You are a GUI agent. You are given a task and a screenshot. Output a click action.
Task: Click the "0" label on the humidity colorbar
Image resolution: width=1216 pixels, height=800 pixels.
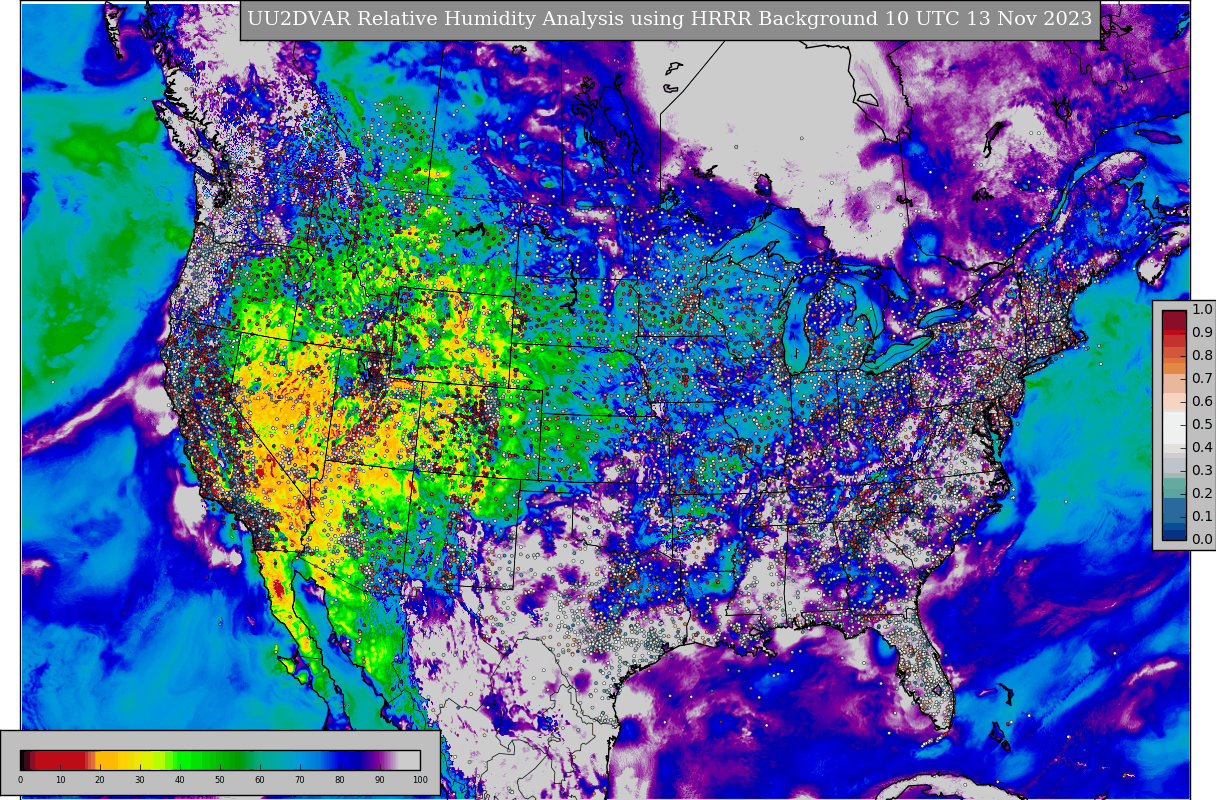click(x=20, y=780)
